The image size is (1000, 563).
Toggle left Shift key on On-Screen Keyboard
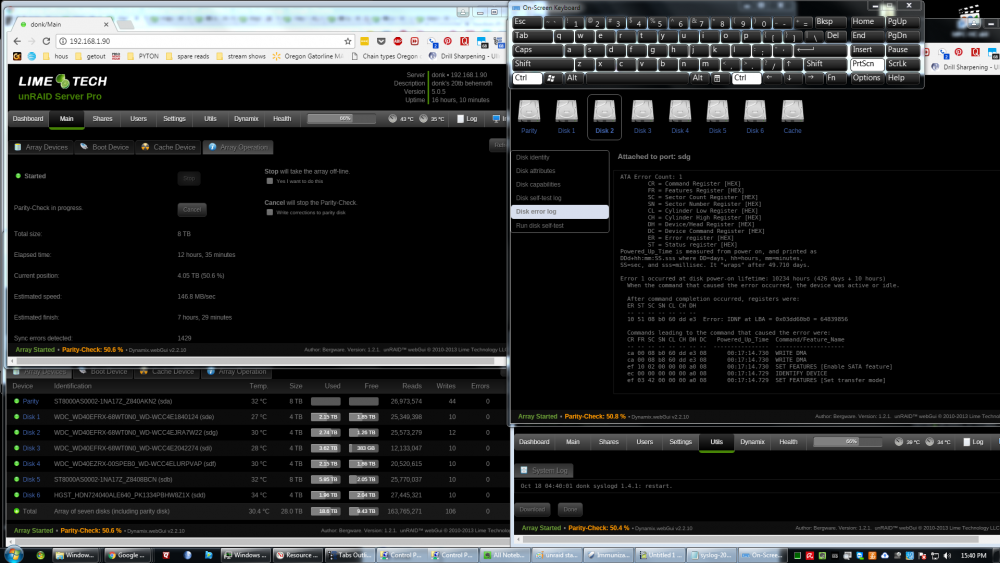542,64
